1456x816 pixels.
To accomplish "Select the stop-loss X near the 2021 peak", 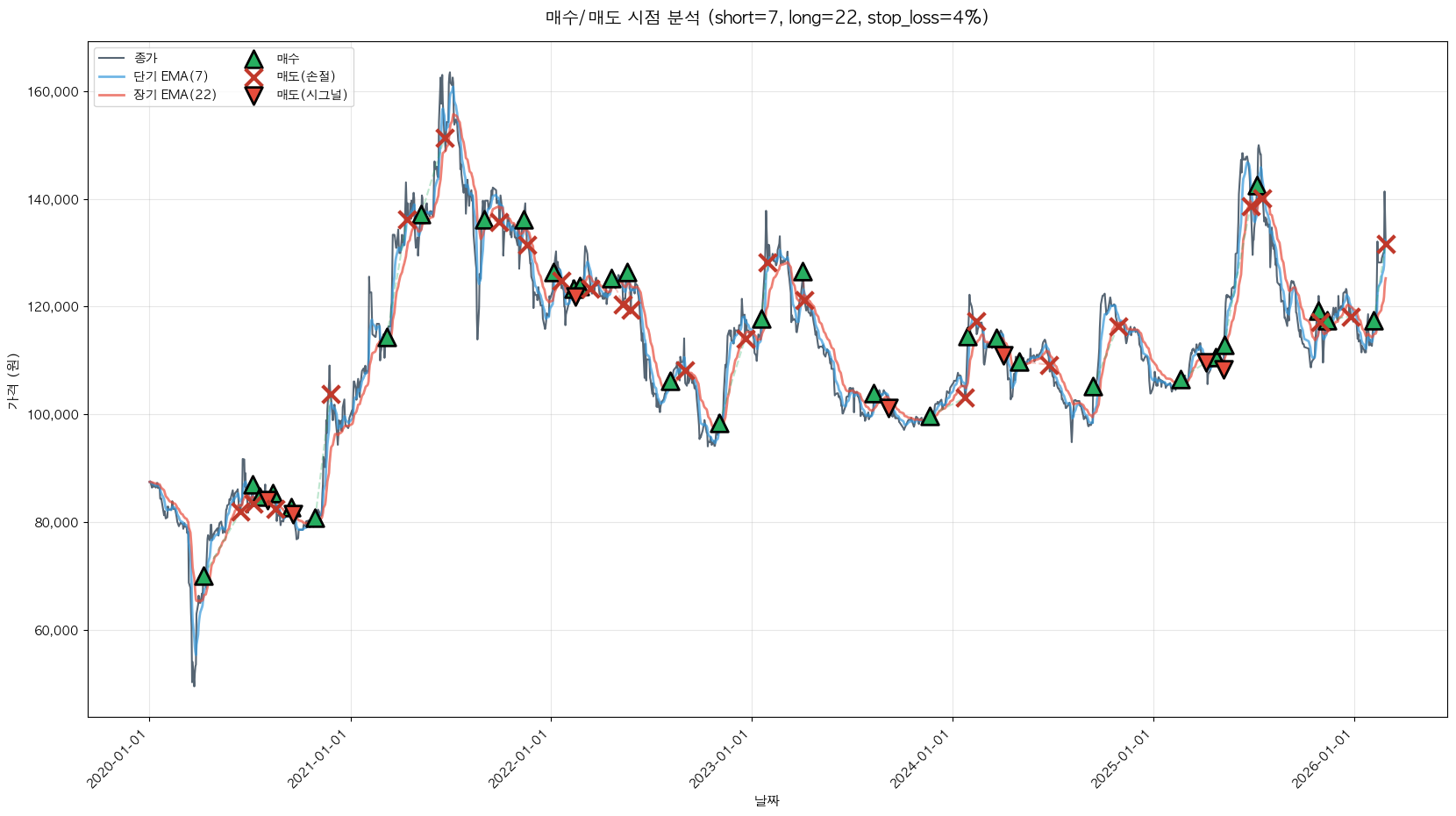I will point(445,138).
